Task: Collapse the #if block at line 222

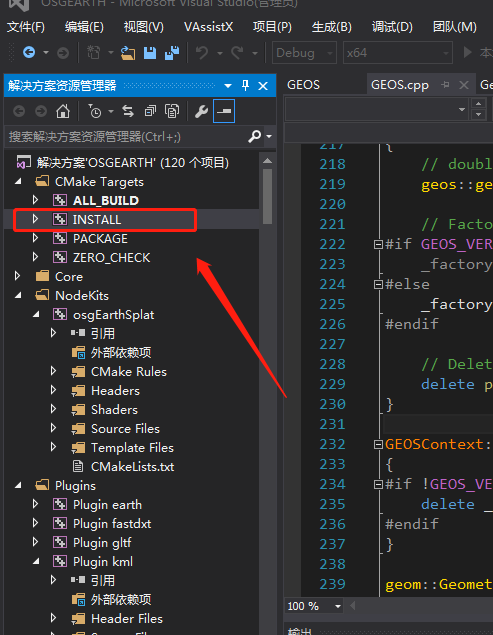Action: pos(378,244)
